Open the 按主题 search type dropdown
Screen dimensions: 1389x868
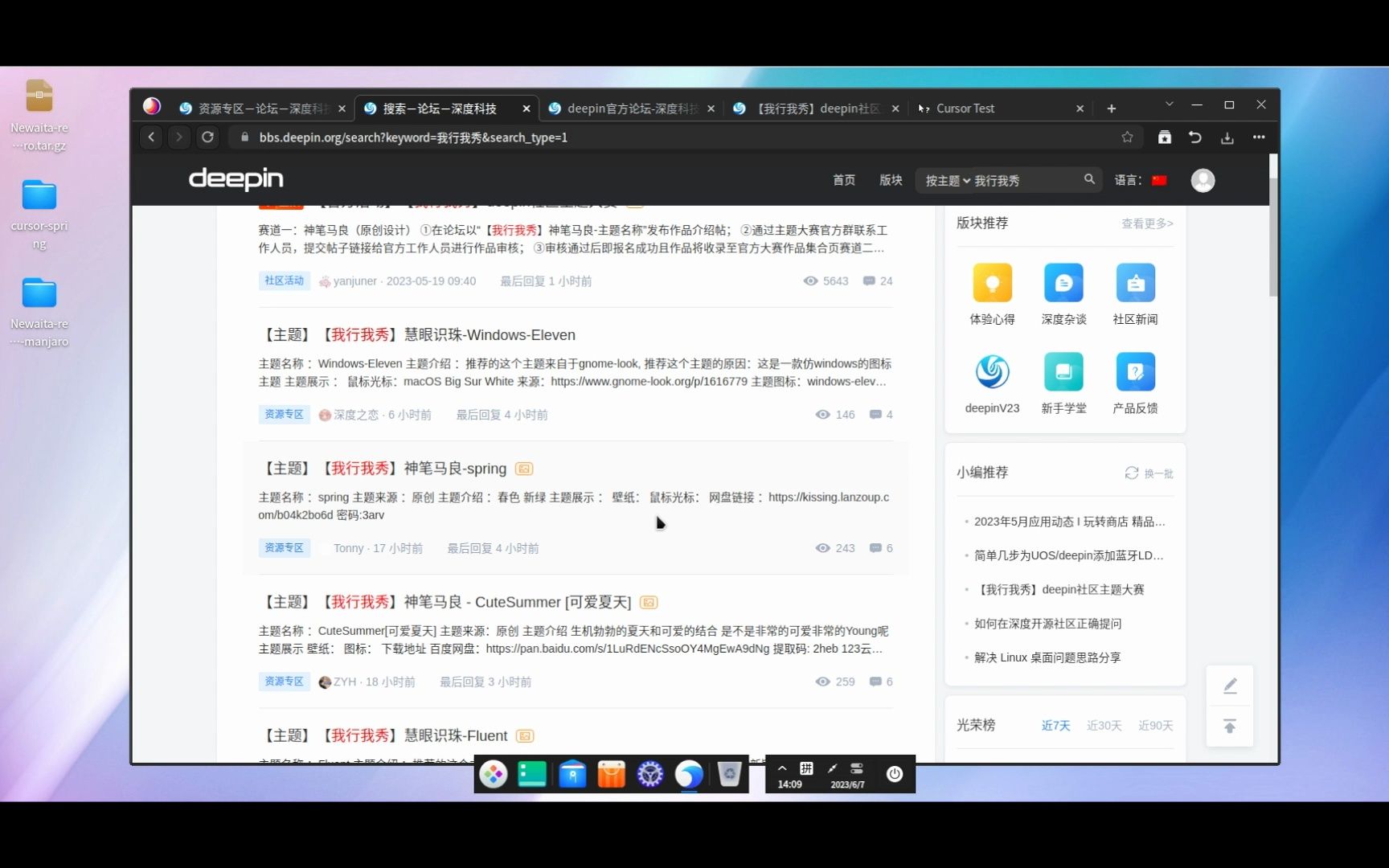click(948, 181)
